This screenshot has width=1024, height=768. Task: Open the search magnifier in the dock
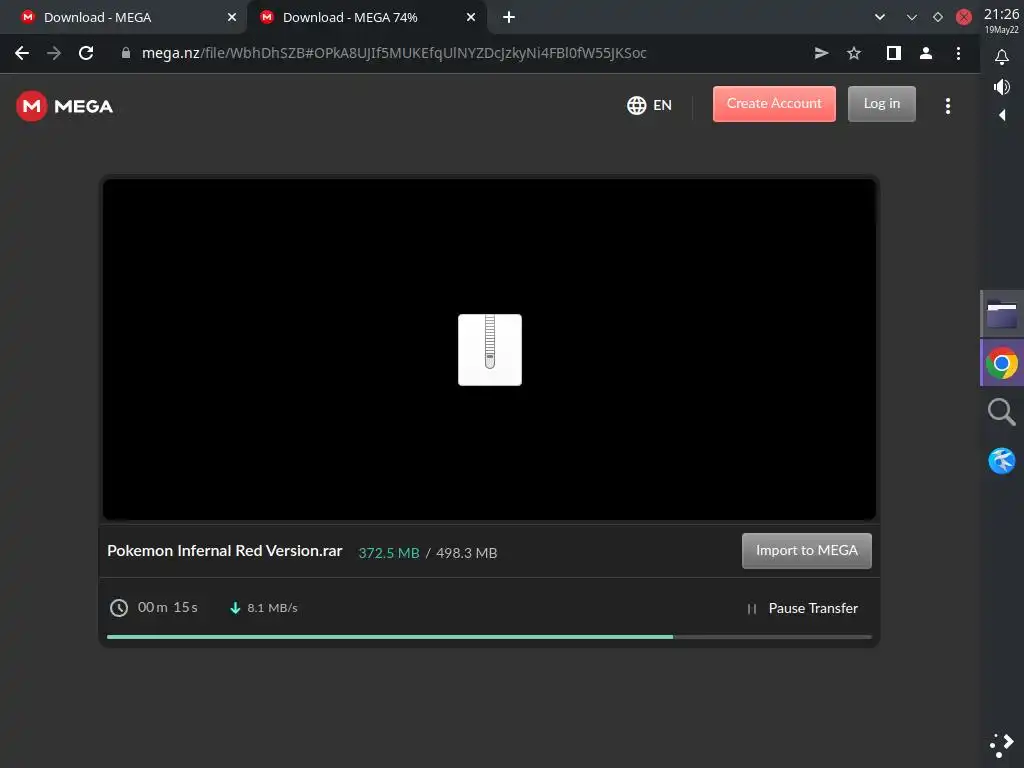(x=1001, y=413)
